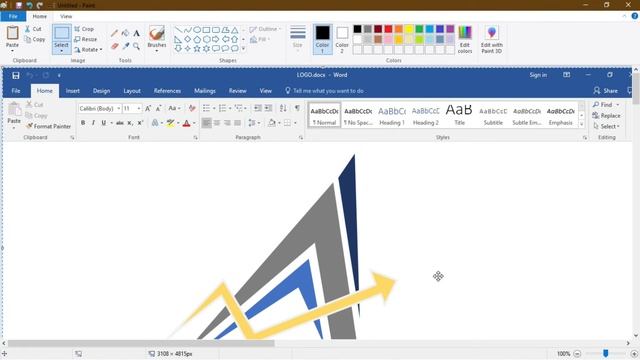The image size is (640, 360).
Task: Click the Calibri (Body) font box in Word screenshot
Action: pos(100,109)
